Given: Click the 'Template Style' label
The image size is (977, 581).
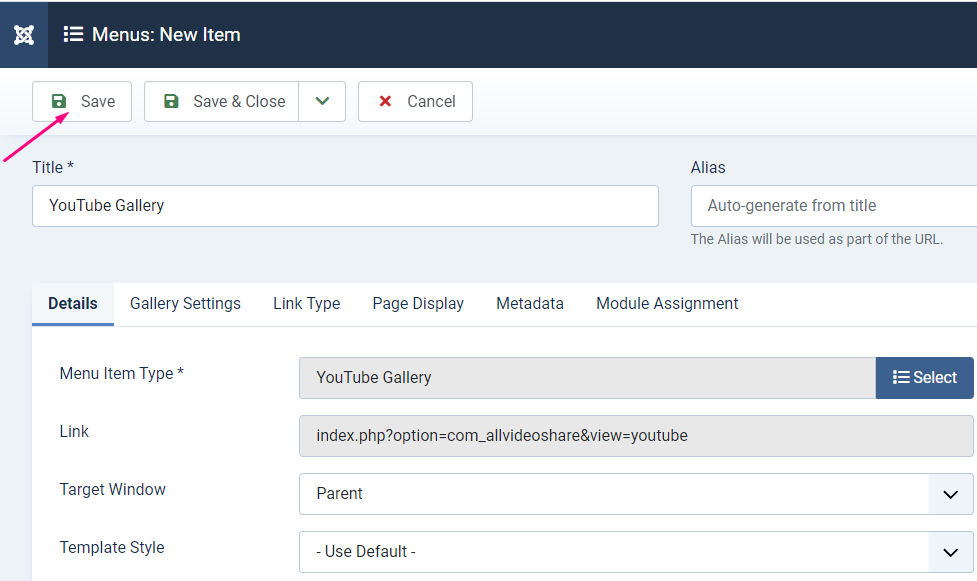Looking at the screenshot, I should coord(112,547).
